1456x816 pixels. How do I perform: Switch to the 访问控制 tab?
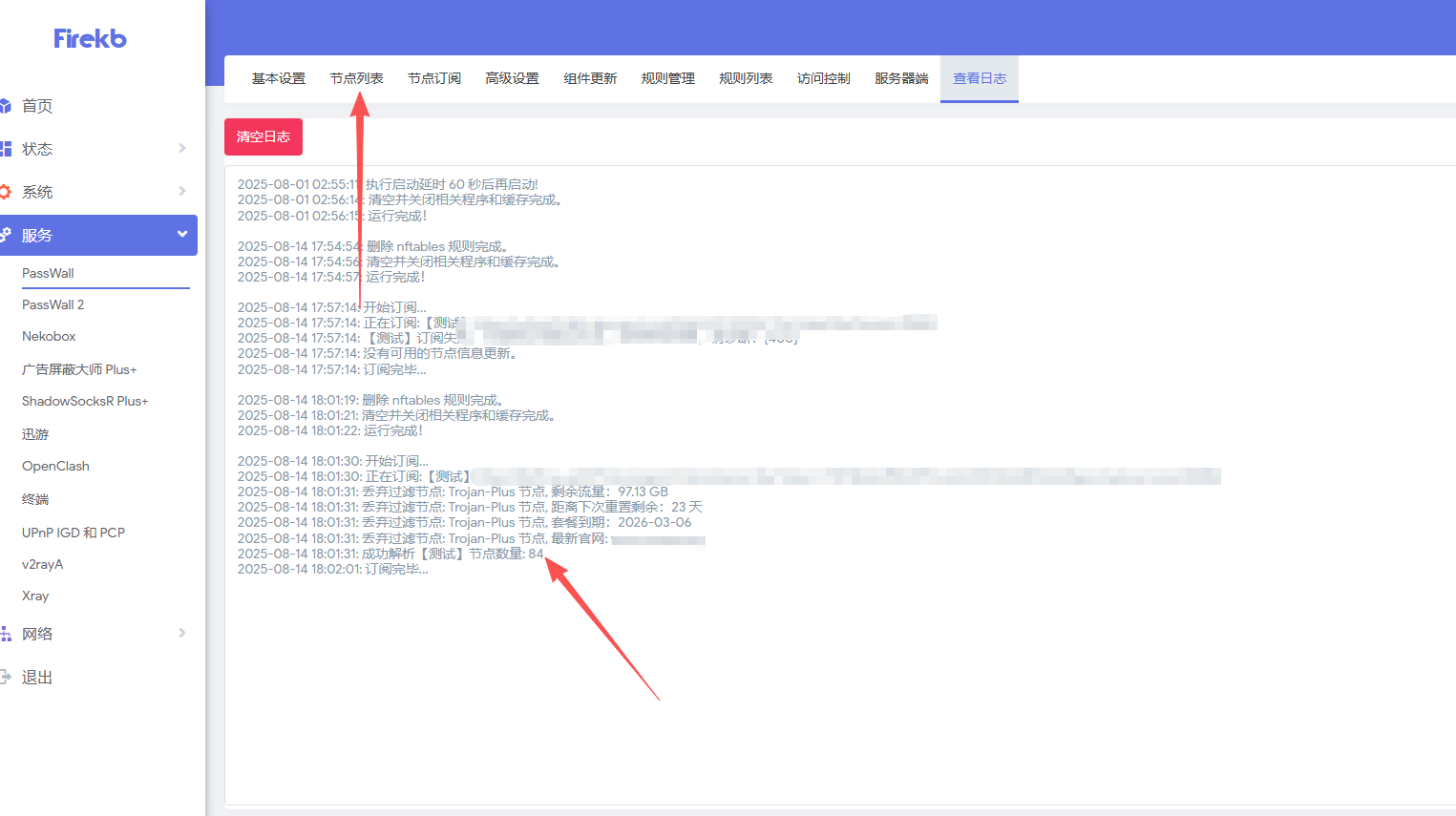tap(823, 78)
